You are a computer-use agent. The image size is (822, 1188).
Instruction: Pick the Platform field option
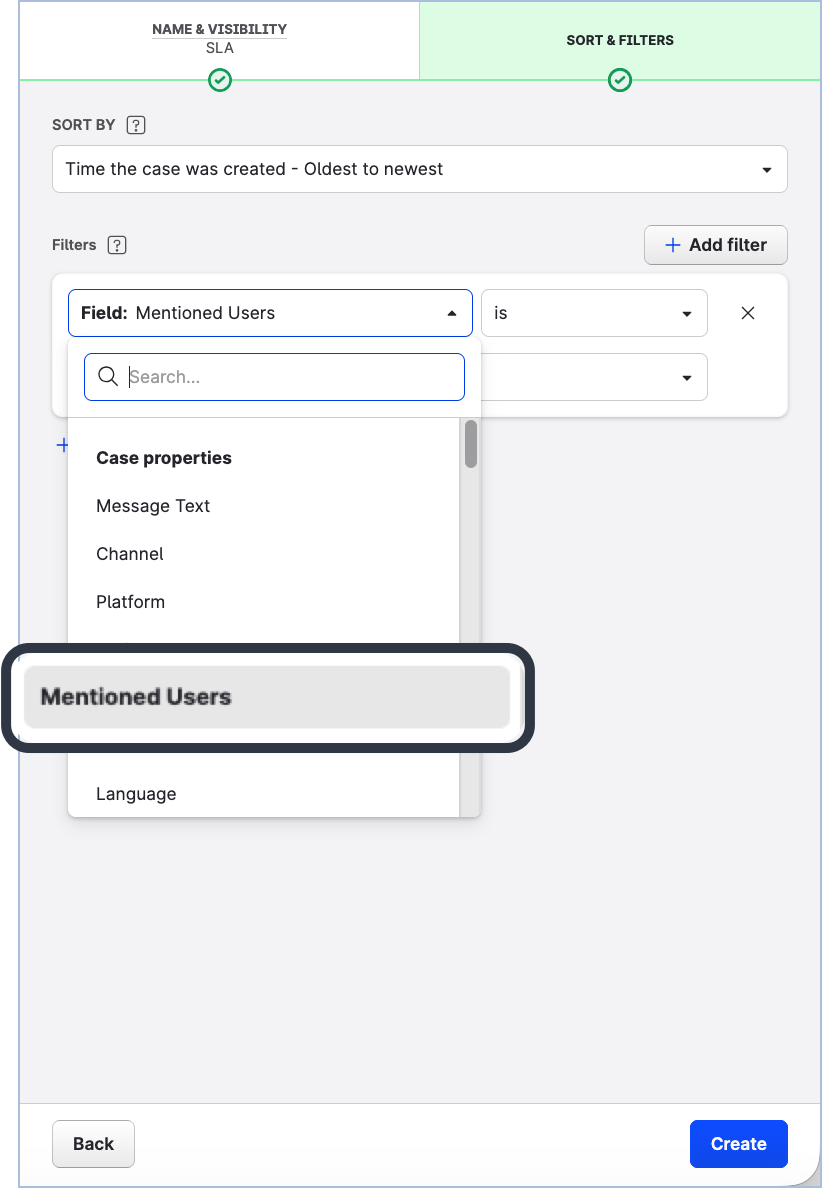pyautogui.click(x=131, y=602)
